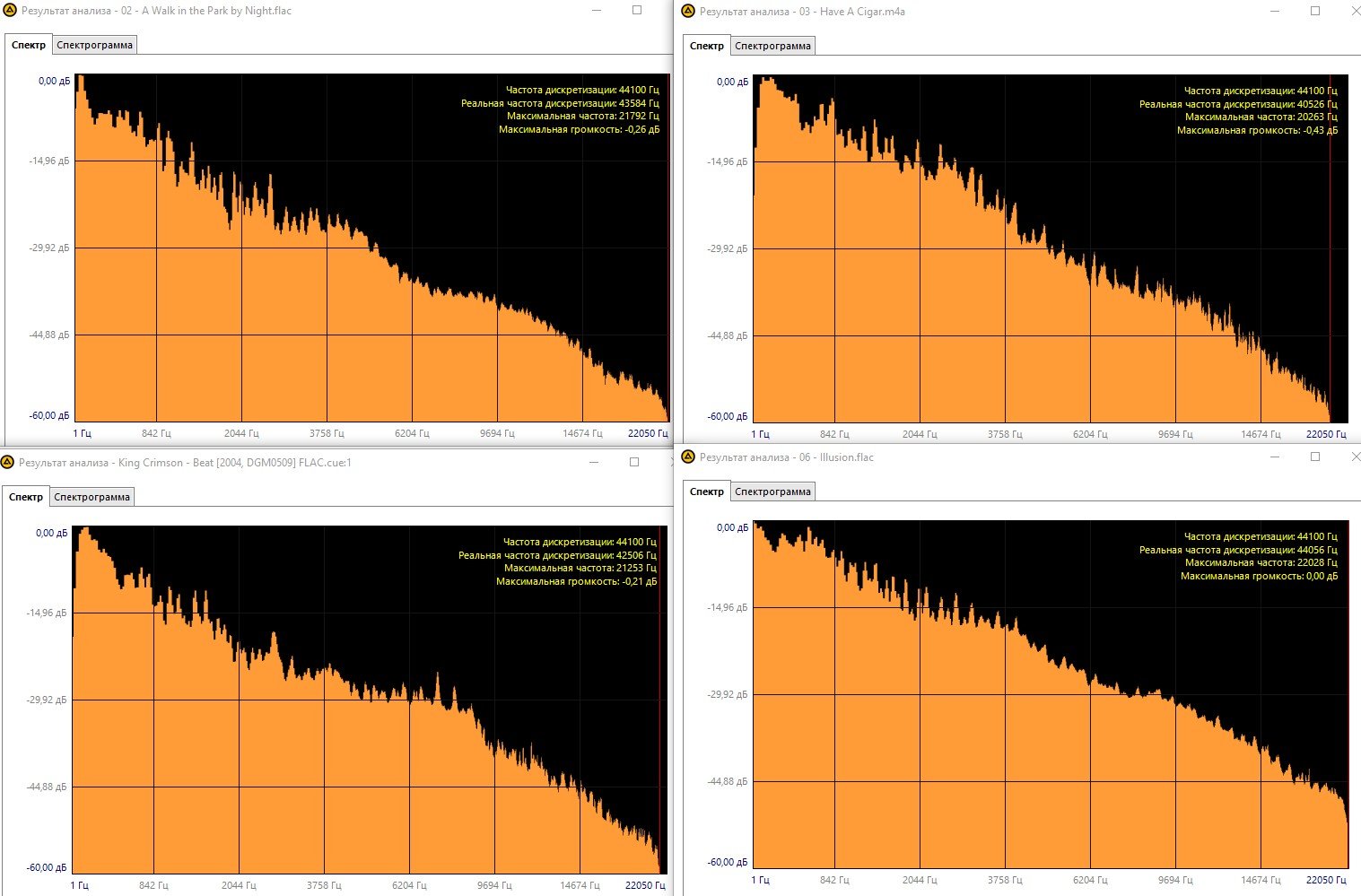Click '-14,96 дБ' axis label in A Walk in the Park window
The width and height of the screenshot is (1361, 896).
tap(49, 161)
